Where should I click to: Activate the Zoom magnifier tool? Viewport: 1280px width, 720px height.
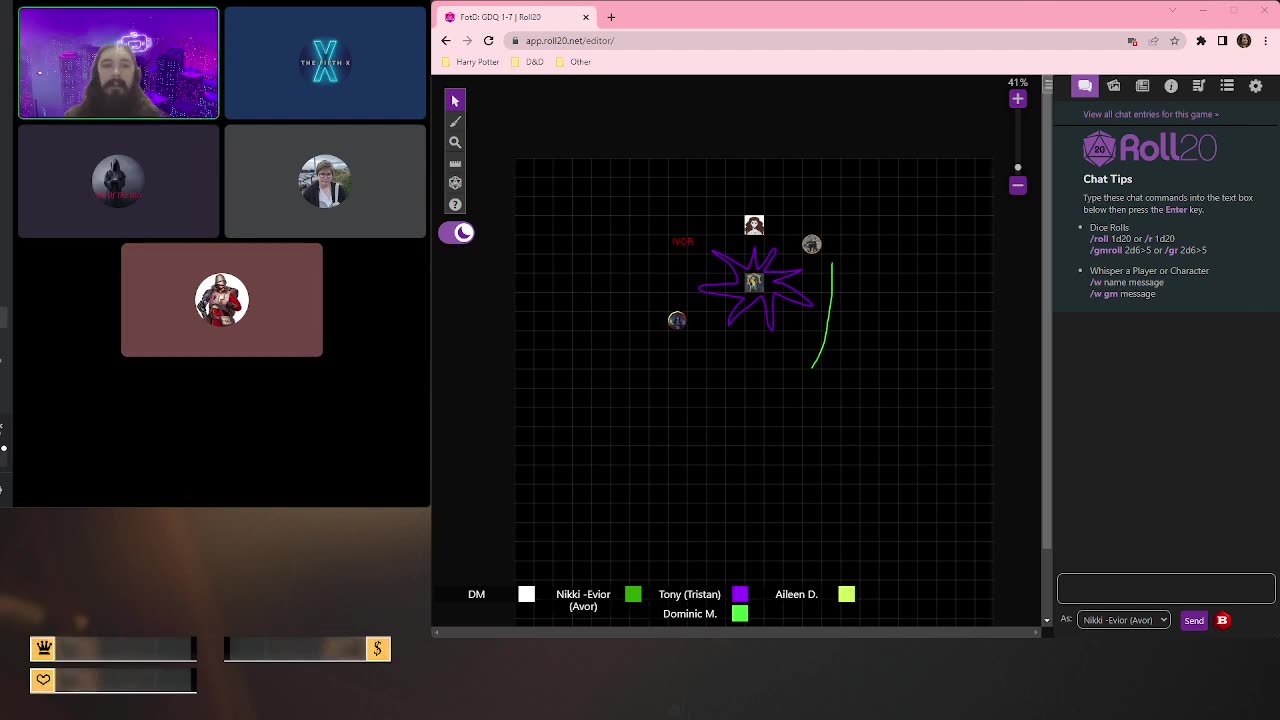455,143
